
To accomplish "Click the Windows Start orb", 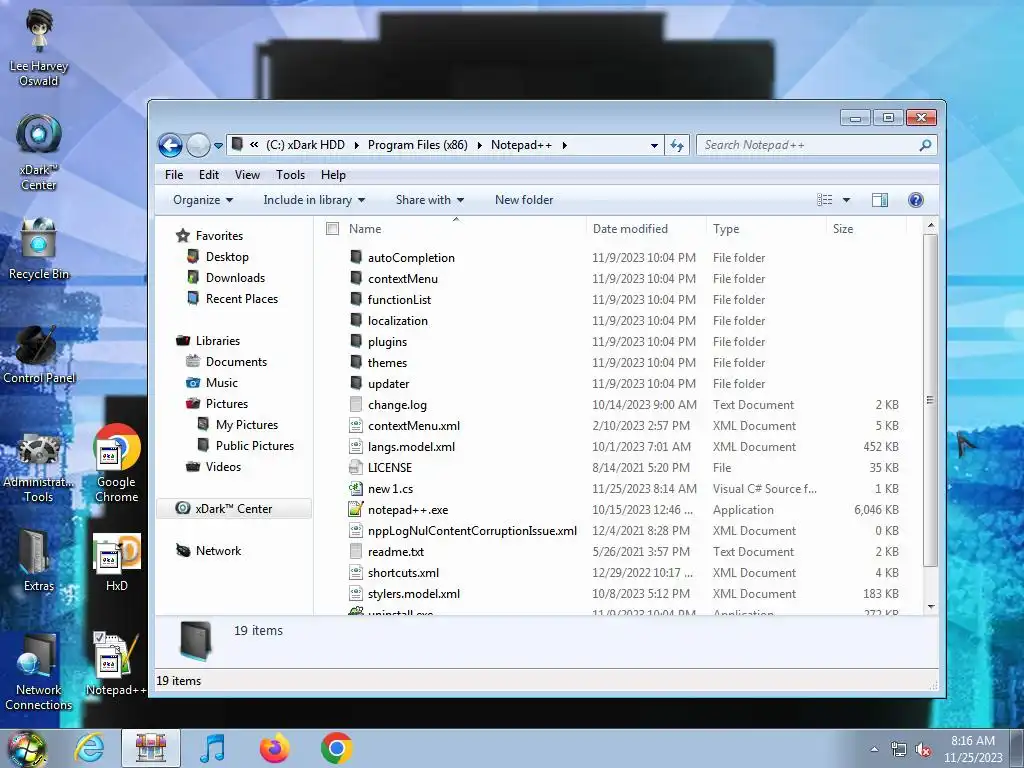I will (x=26, y=749).
